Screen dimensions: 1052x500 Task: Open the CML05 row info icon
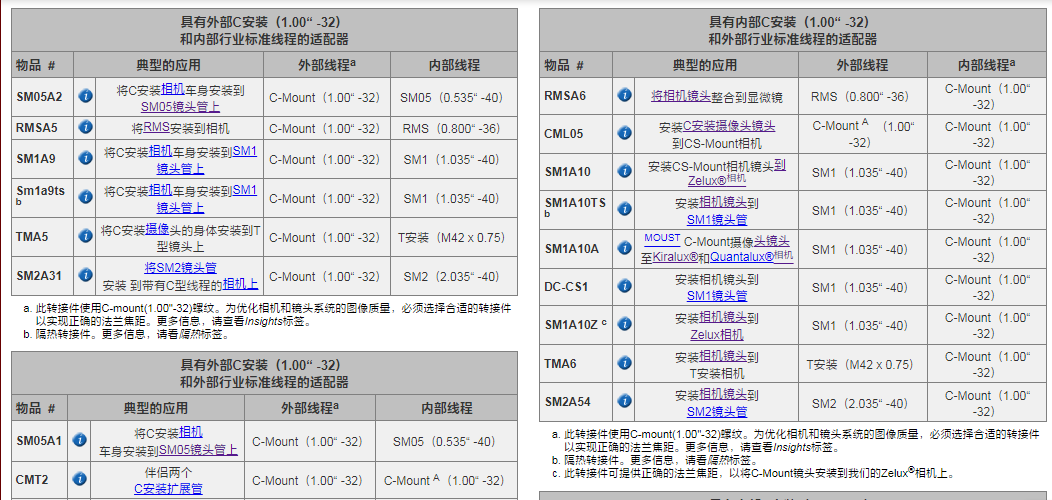pos(624,134)
